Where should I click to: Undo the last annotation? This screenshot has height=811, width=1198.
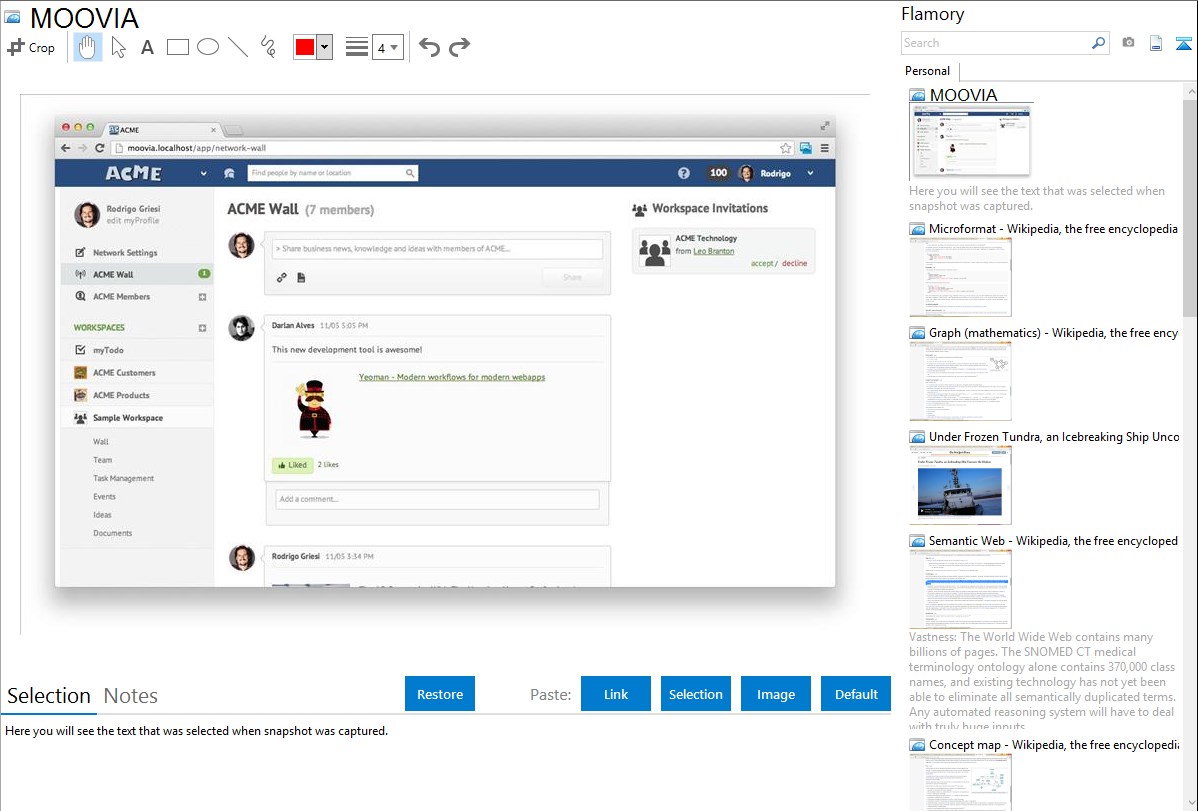tap(429, 47)
